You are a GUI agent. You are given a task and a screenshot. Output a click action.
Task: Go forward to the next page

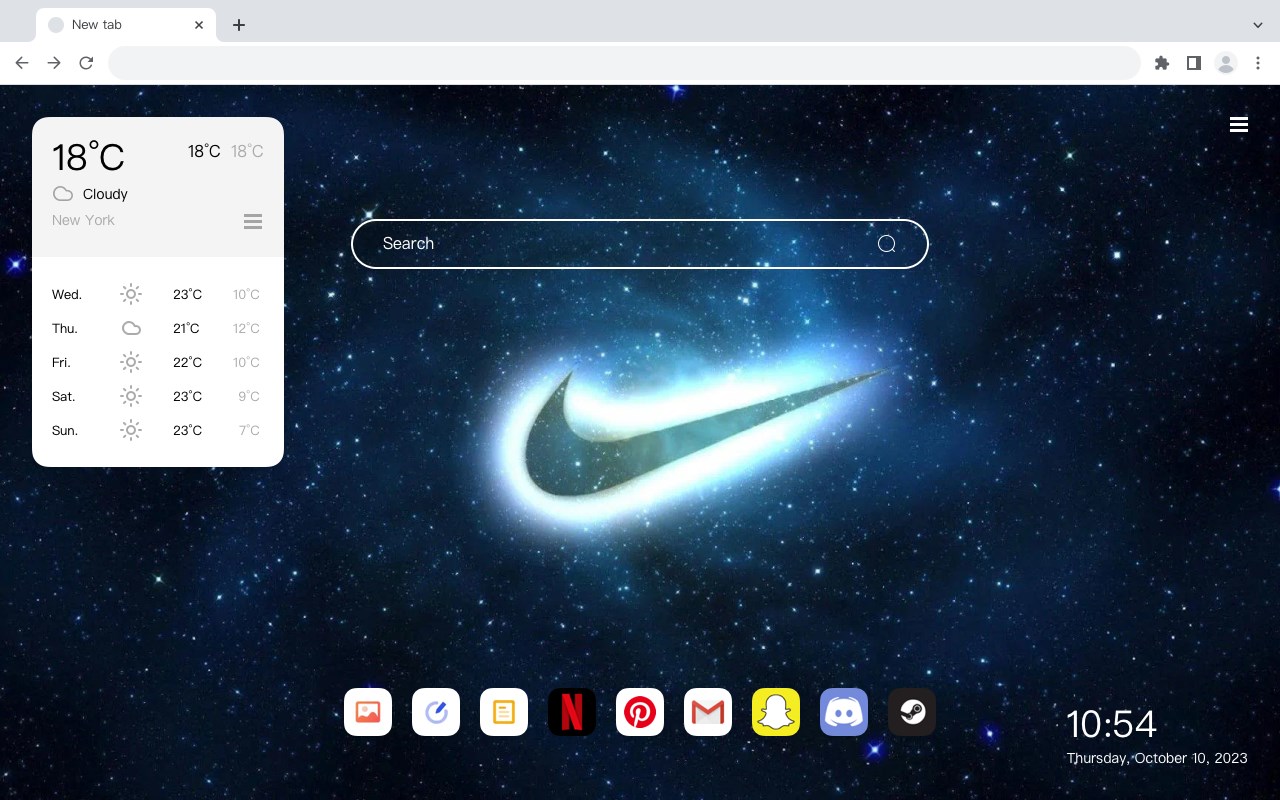tap(54, 63)
